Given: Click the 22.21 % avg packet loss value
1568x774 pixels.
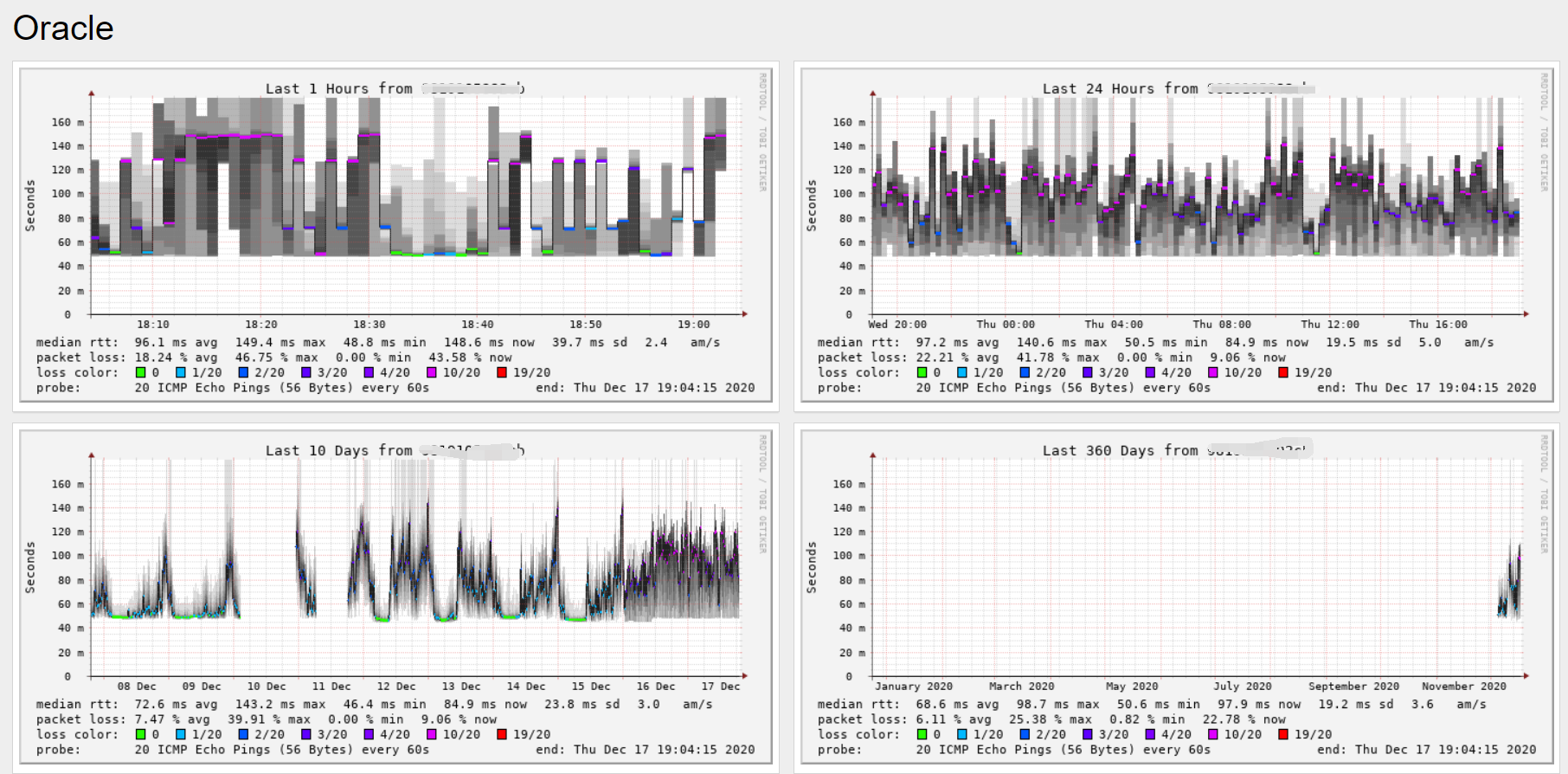Looking at the screenshot, I should [x=957, y=358].
